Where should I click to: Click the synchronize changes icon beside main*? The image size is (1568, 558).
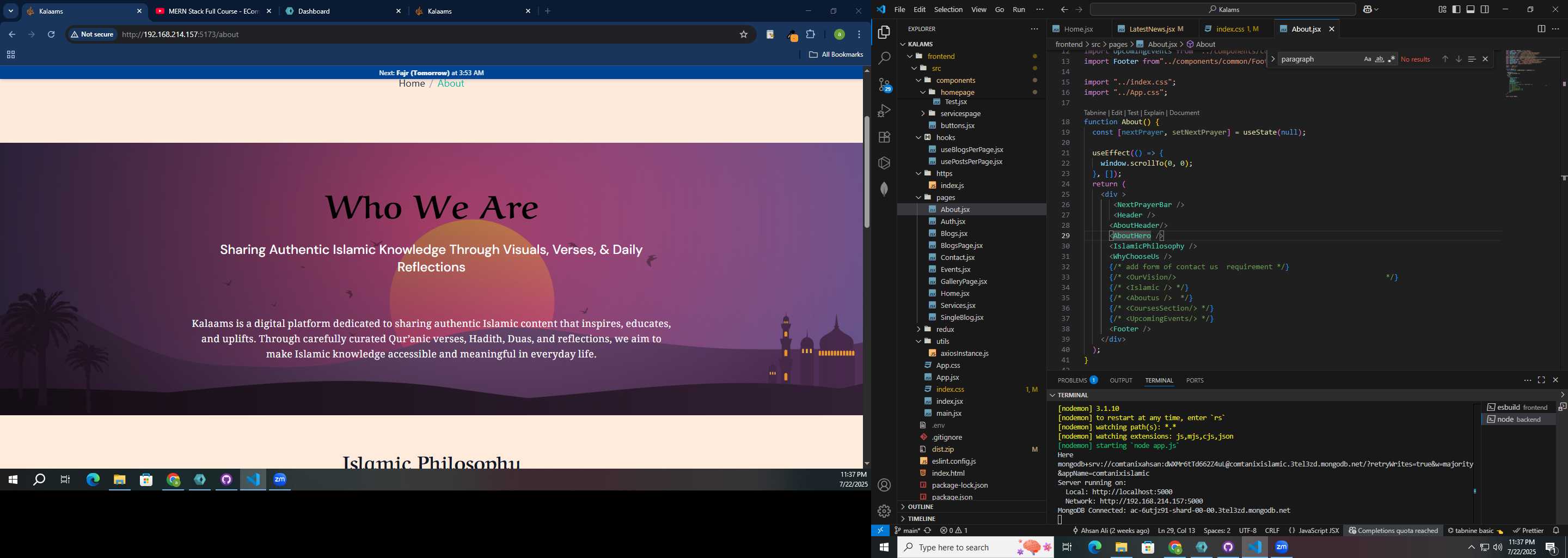click(928, 531)
